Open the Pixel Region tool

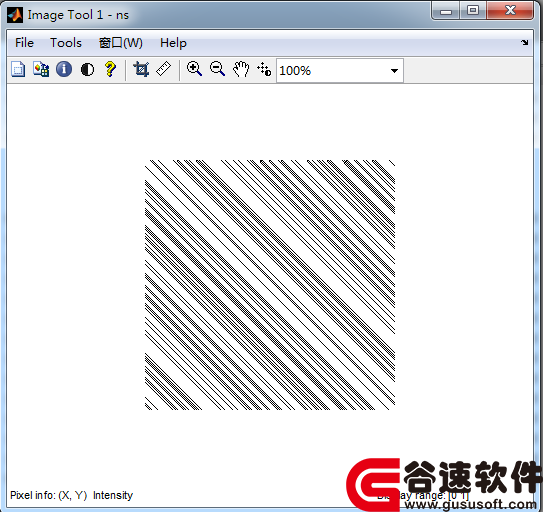(x=41, y=69)
